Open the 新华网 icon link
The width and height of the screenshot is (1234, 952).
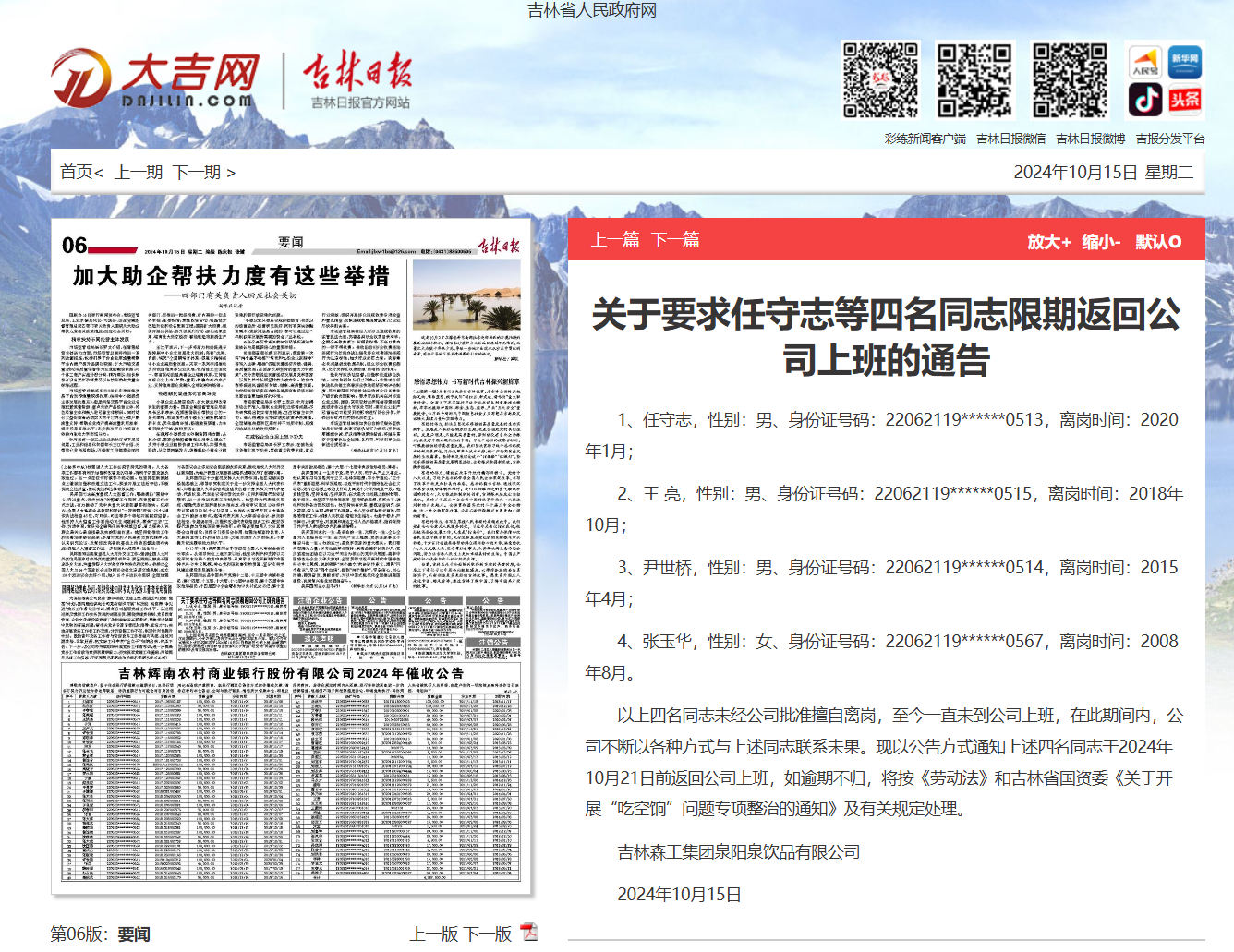click(1185, 63)
